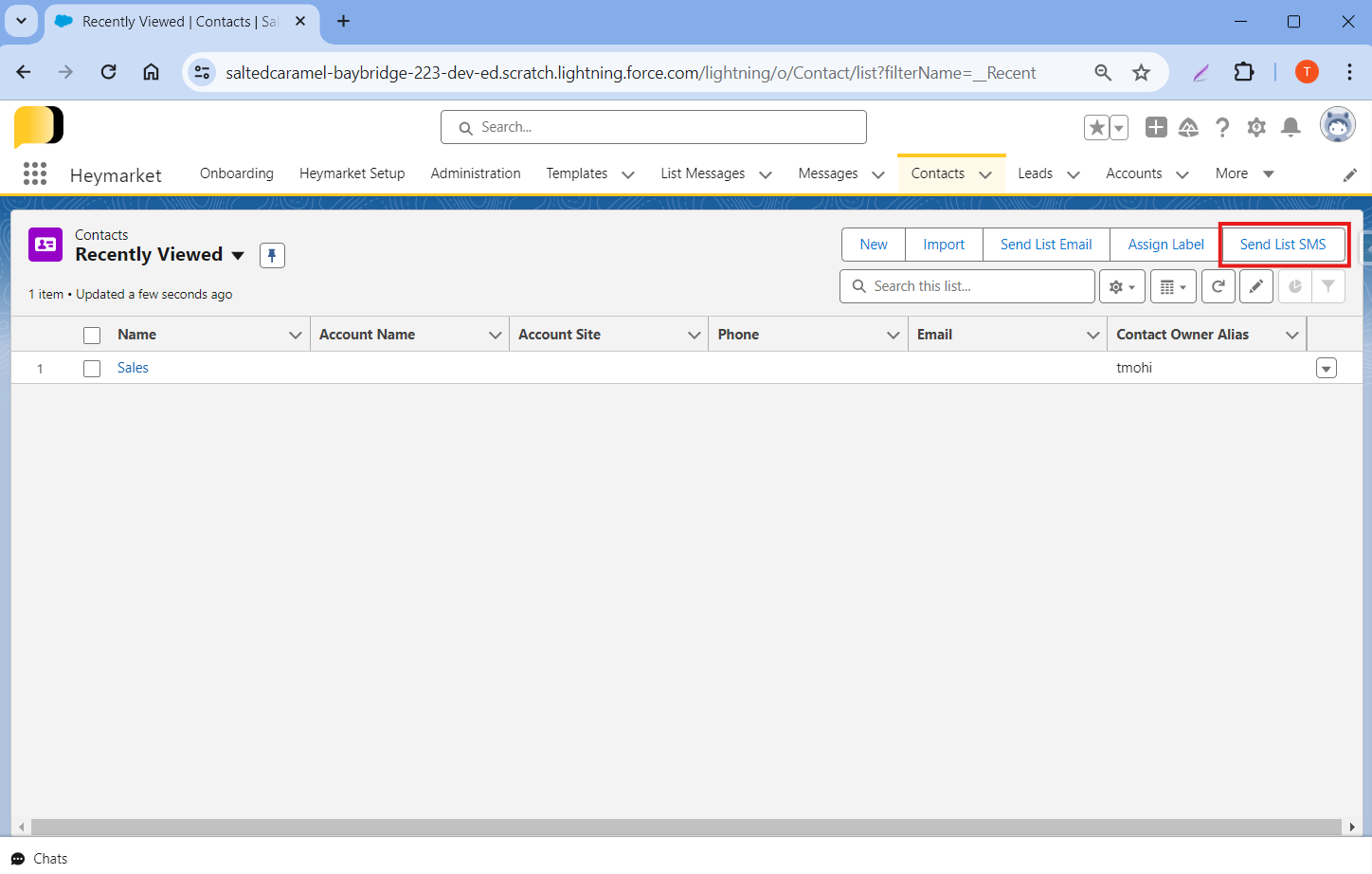Open the Accounts tab
The image size is (1372, 874).
1134,173
